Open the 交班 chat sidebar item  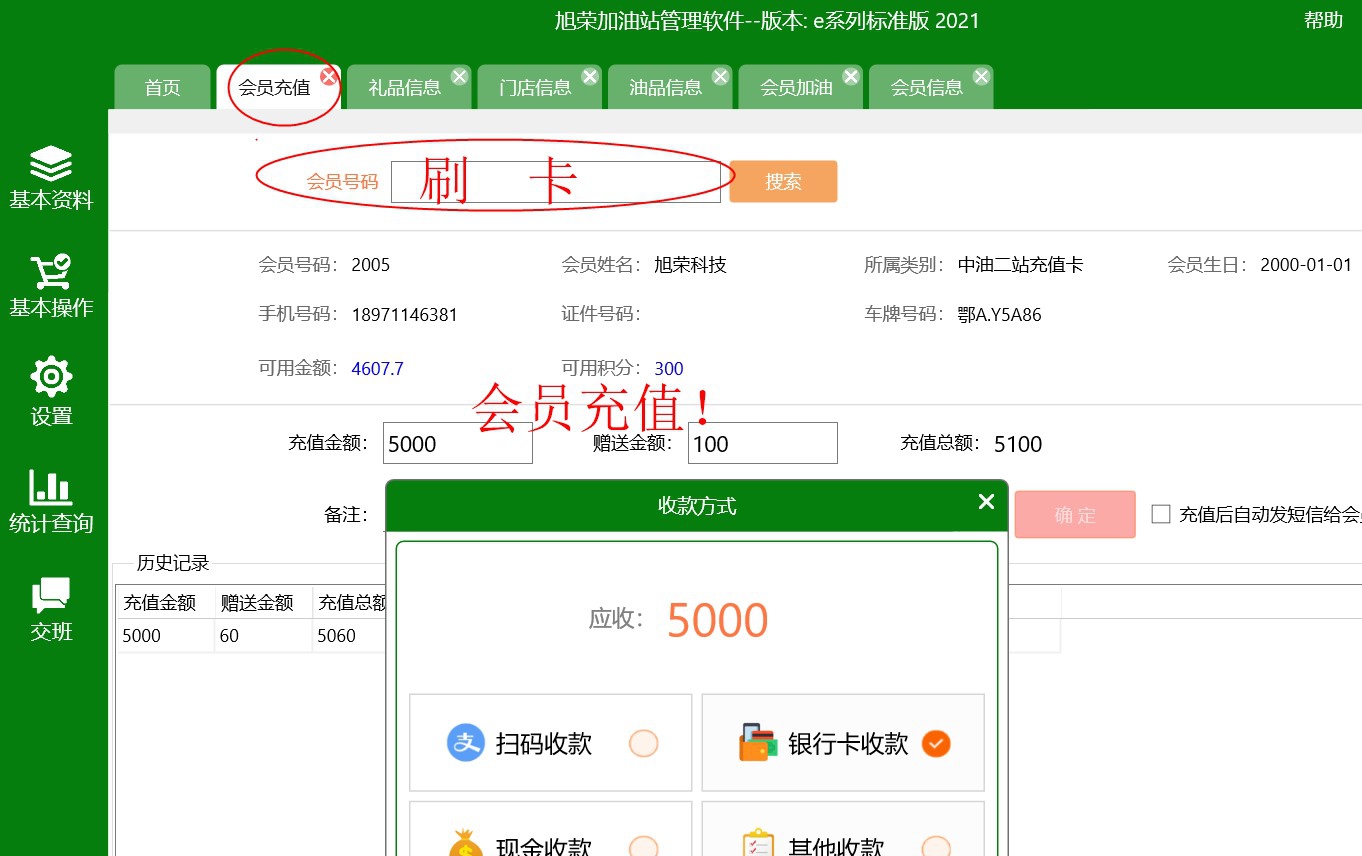coord(51,610)
